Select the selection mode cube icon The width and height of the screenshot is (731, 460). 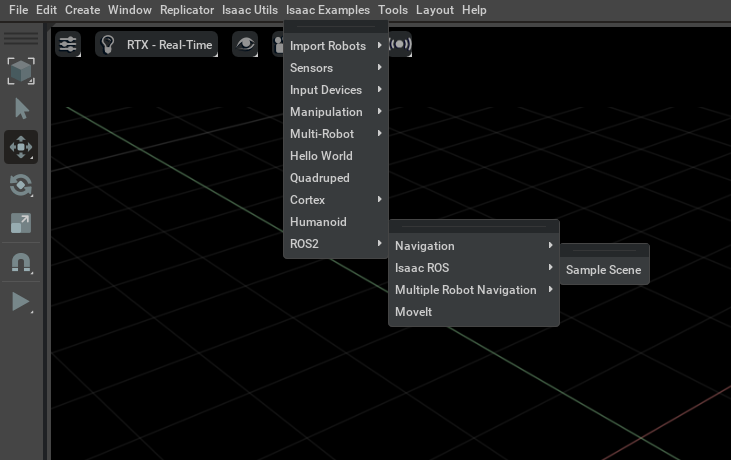pos(21,71)
